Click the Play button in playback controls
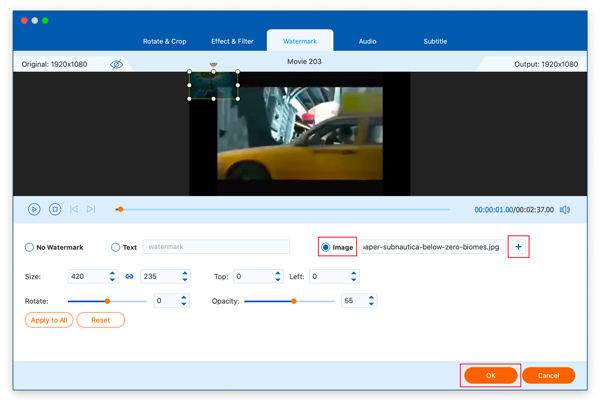The width and height of the screenshot is (600, 405). click(34, 209)
